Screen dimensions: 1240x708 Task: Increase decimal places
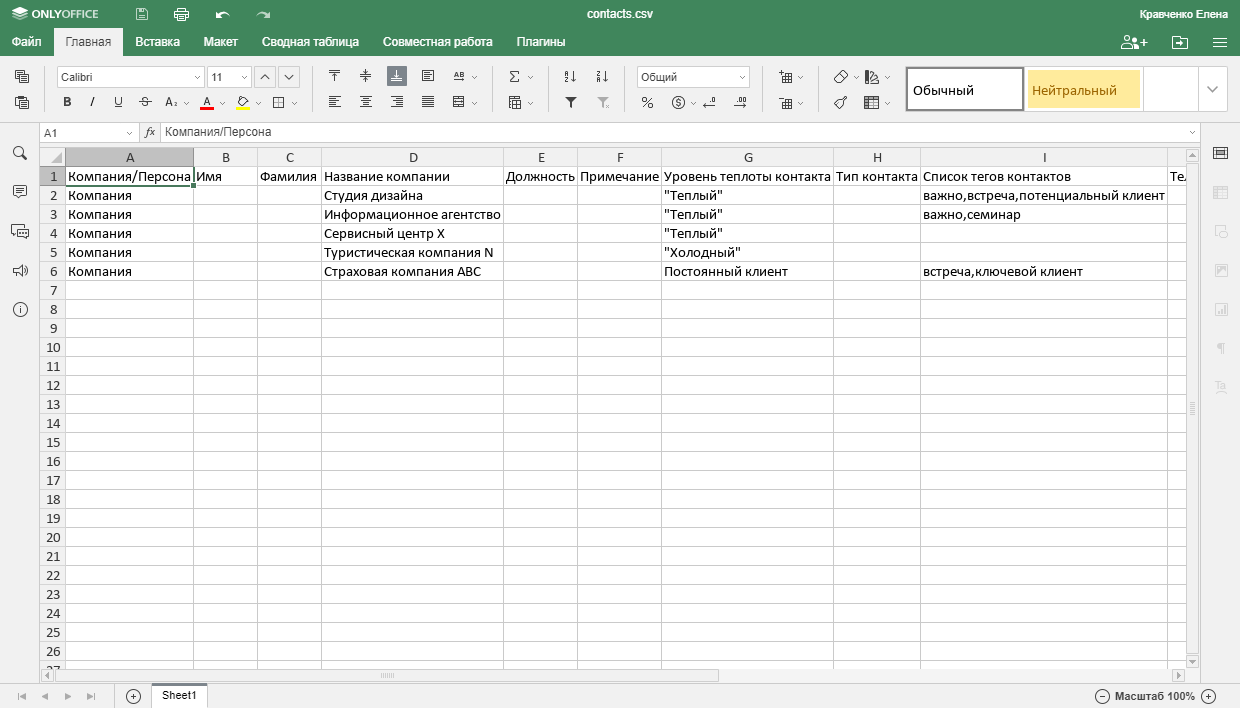pyautogui.click(x=740, y=102)
